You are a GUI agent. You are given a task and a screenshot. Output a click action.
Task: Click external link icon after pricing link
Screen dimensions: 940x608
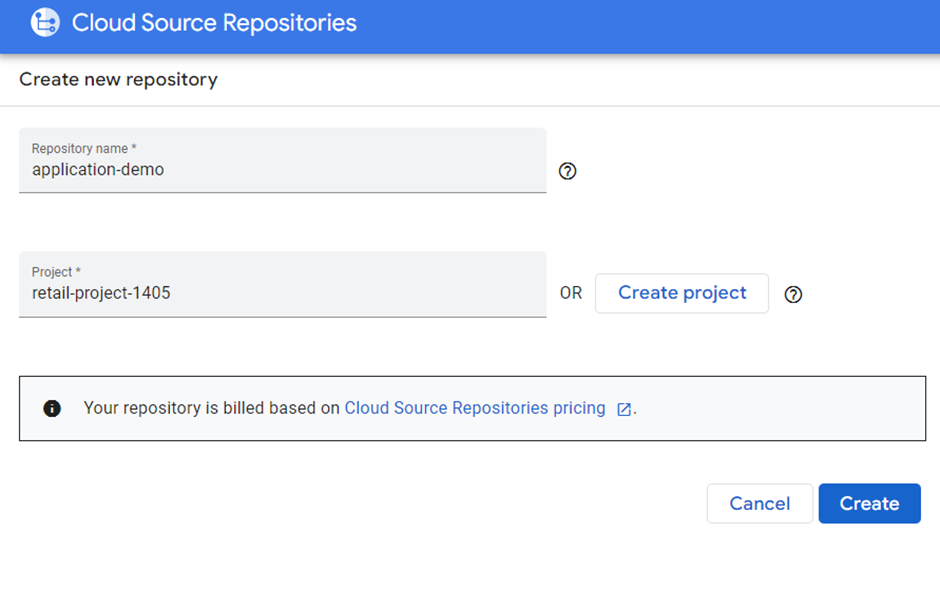(623, 409)
